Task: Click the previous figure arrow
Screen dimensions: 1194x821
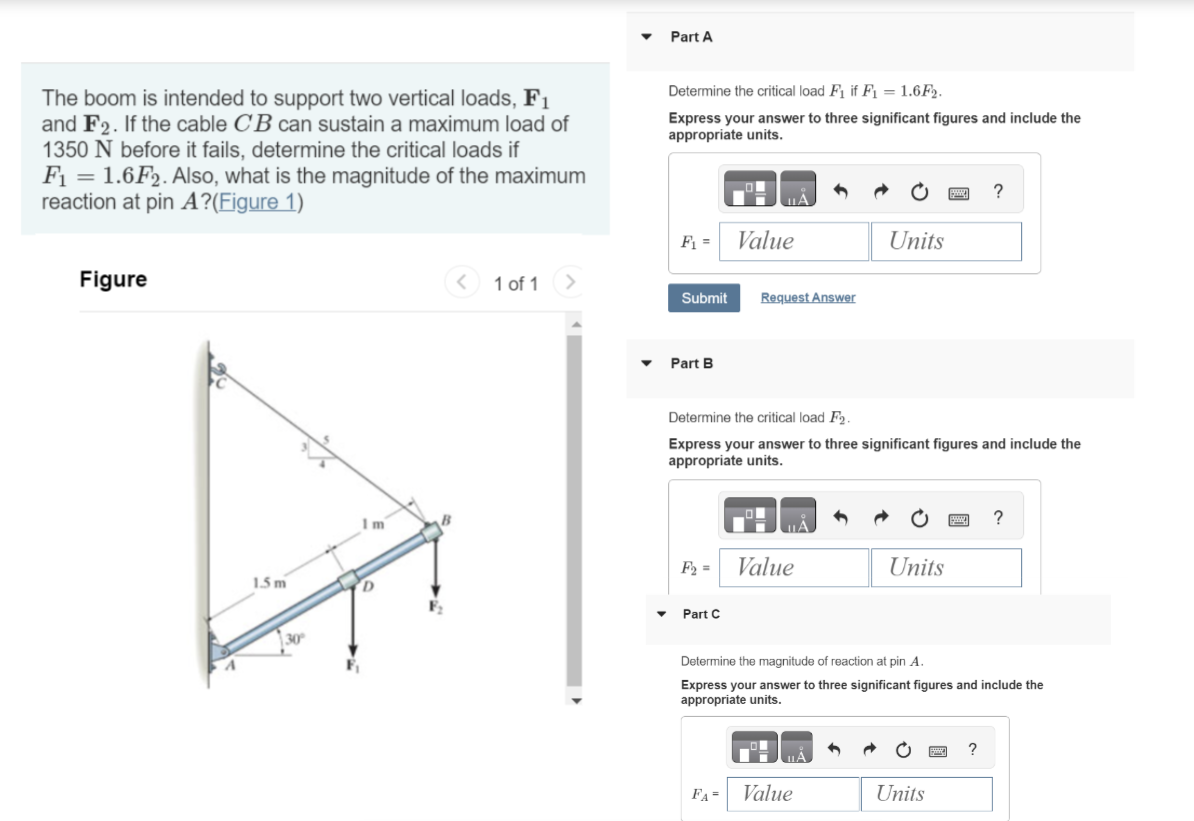Action: coord(461,283)
